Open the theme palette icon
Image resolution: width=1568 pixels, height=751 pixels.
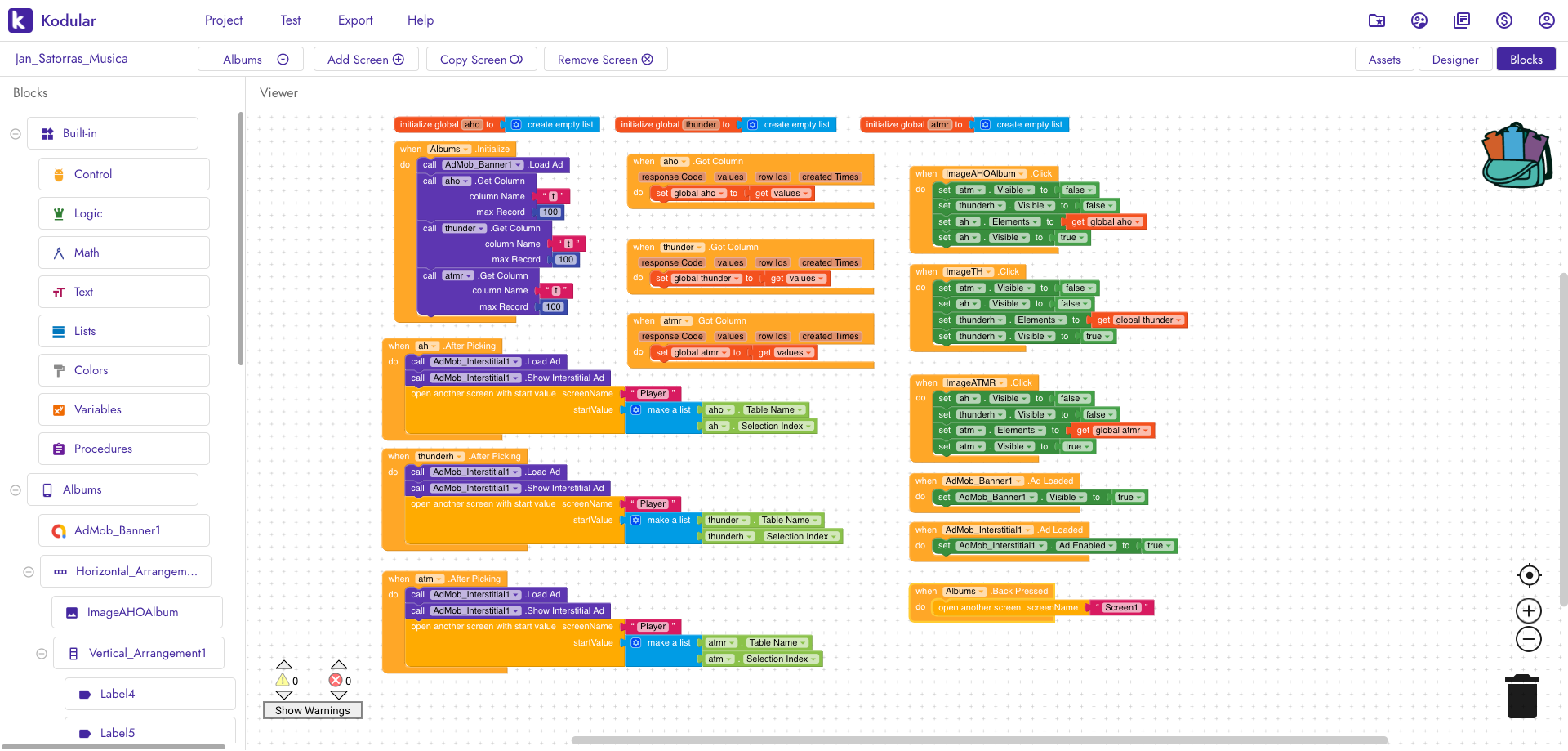1419,20
